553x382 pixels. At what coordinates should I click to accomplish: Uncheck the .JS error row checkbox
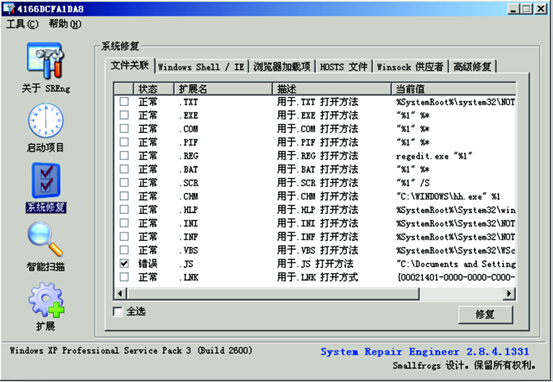pos(124,263)
